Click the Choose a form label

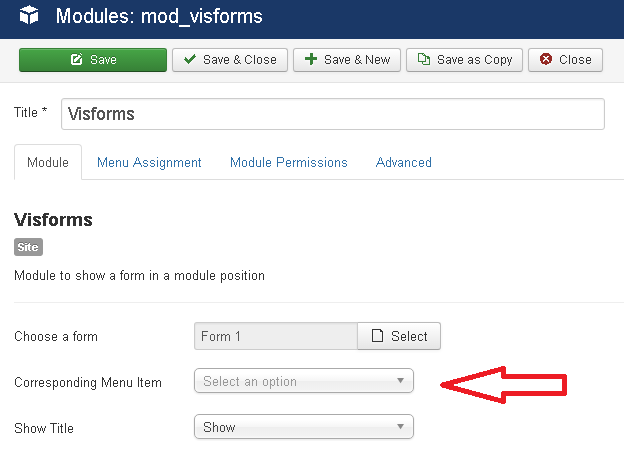coord(56,337)
